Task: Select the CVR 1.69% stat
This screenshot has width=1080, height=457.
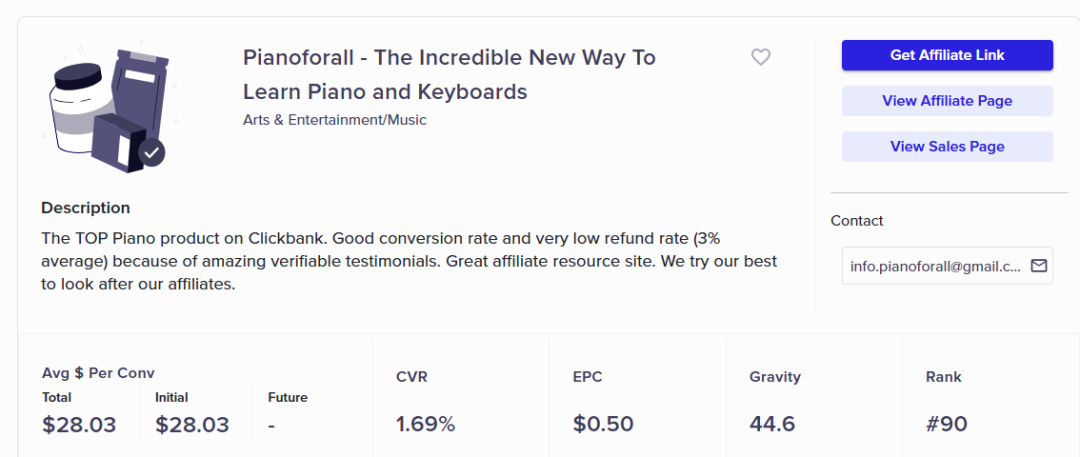Action: click(425, 424)
